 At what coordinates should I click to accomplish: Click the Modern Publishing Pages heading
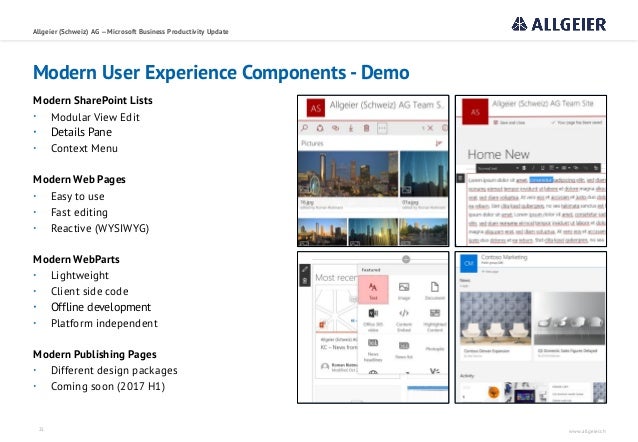coord(95,354)
